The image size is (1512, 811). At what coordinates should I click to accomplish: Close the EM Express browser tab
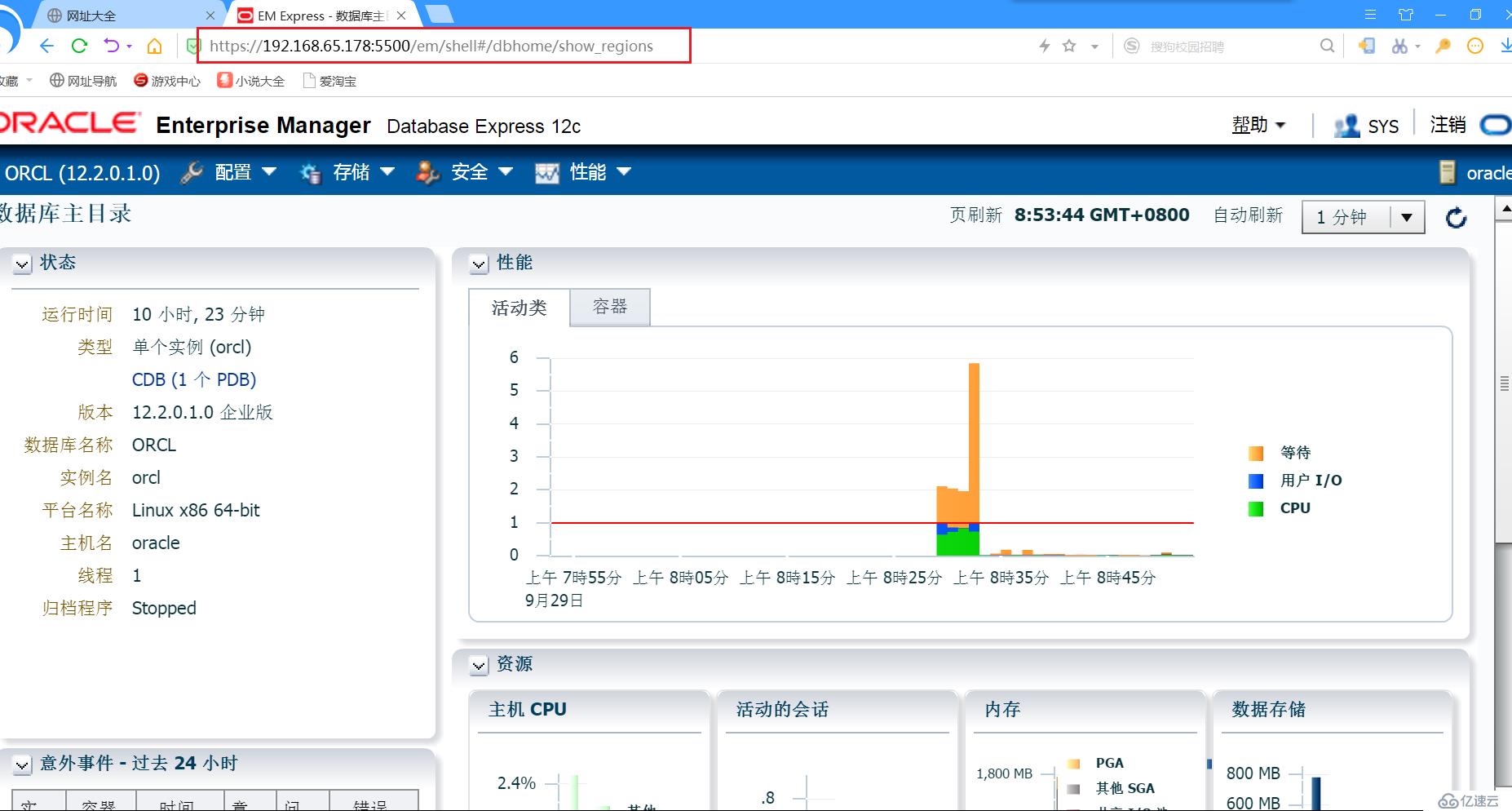[x=401, y=15]
